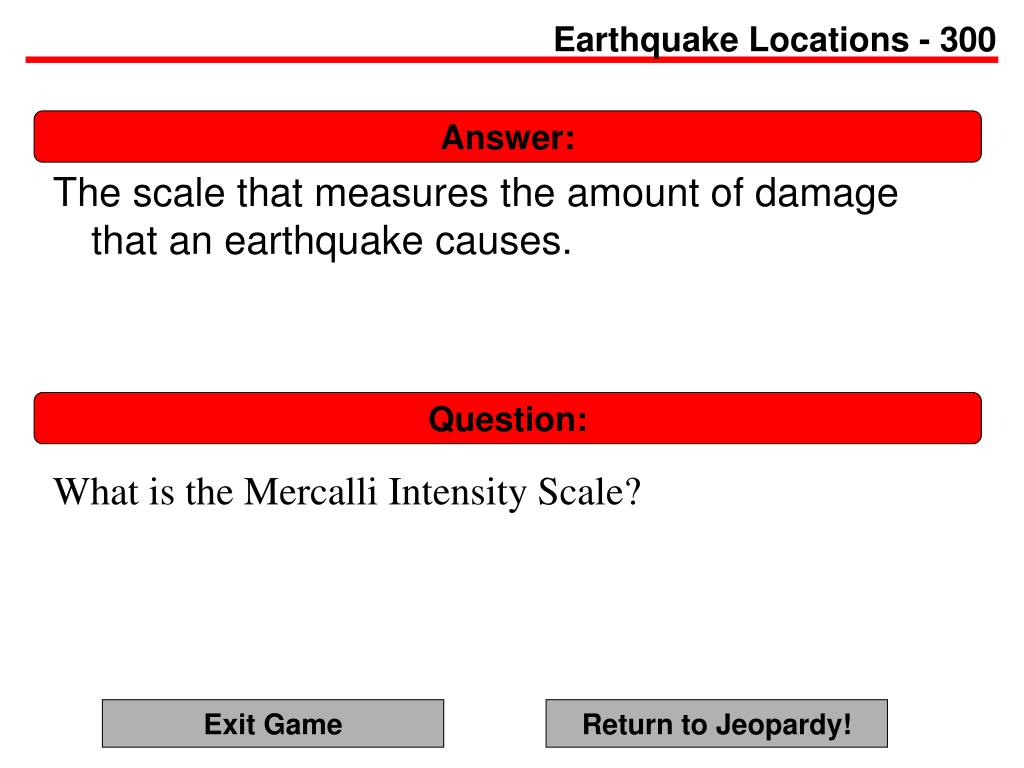Image resolution: width=1024 pixels, height=768 pixels.
Task: Click the 300 point value in title
Action: pos(968,40)
